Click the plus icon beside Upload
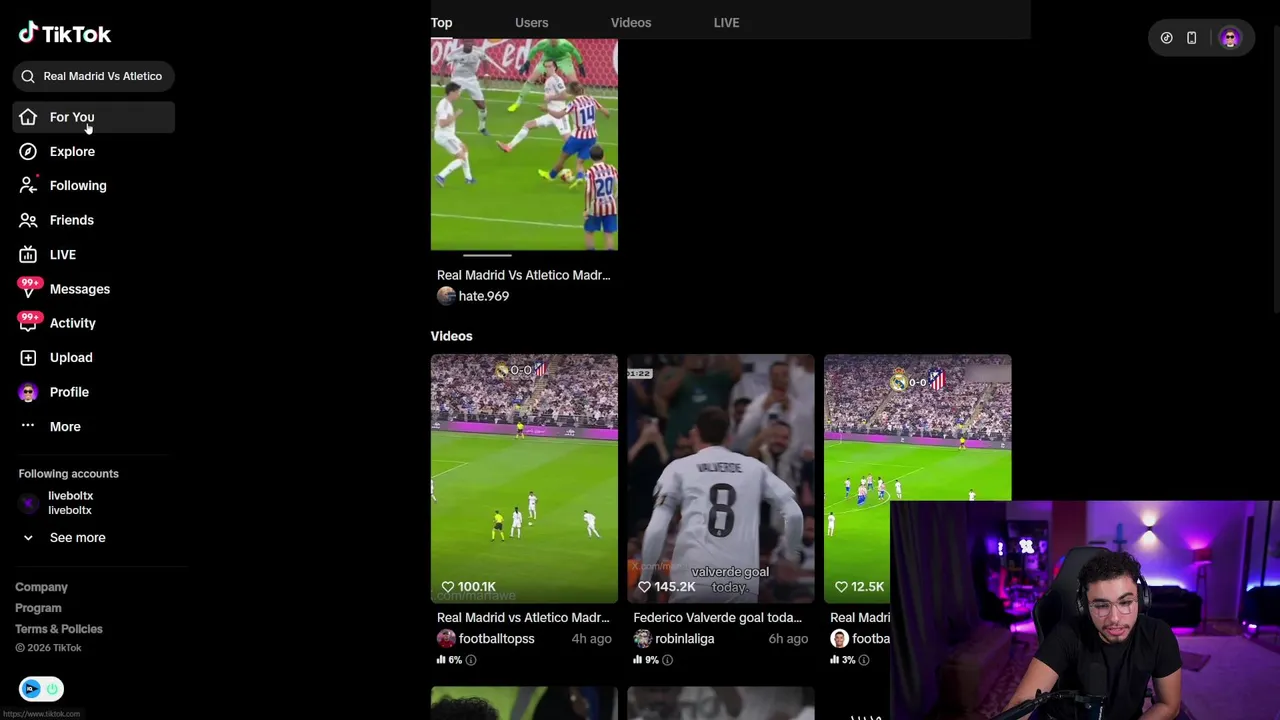Screen dimensions: 1280x720 coord(28,357)
